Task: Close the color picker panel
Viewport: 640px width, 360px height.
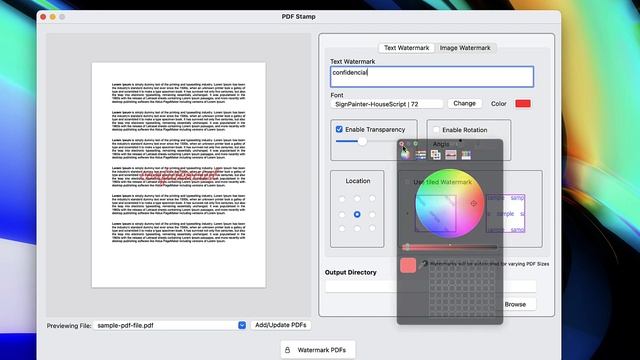Action: pos(402,144)
